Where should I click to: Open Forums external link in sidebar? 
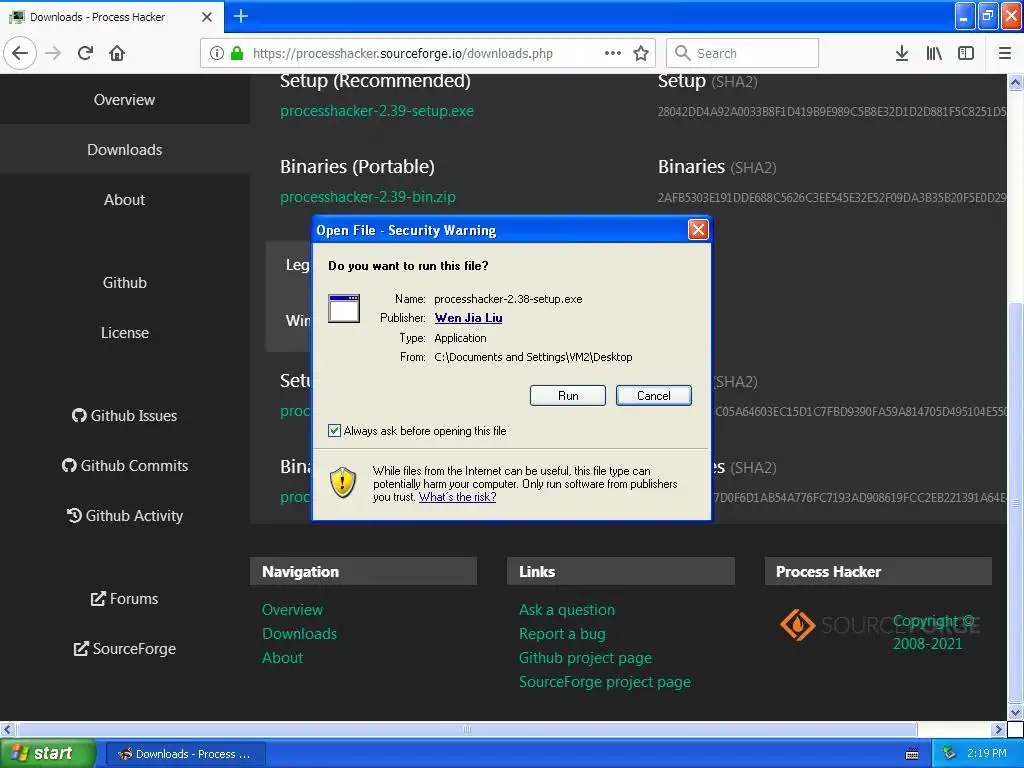click(x=124, y=599)
